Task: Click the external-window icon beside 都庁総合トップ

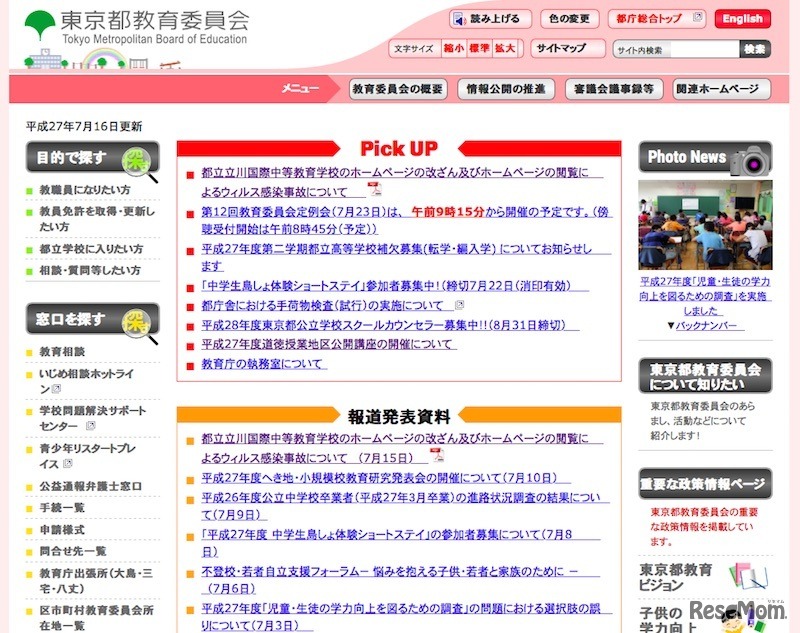Action: coord(696,17)
